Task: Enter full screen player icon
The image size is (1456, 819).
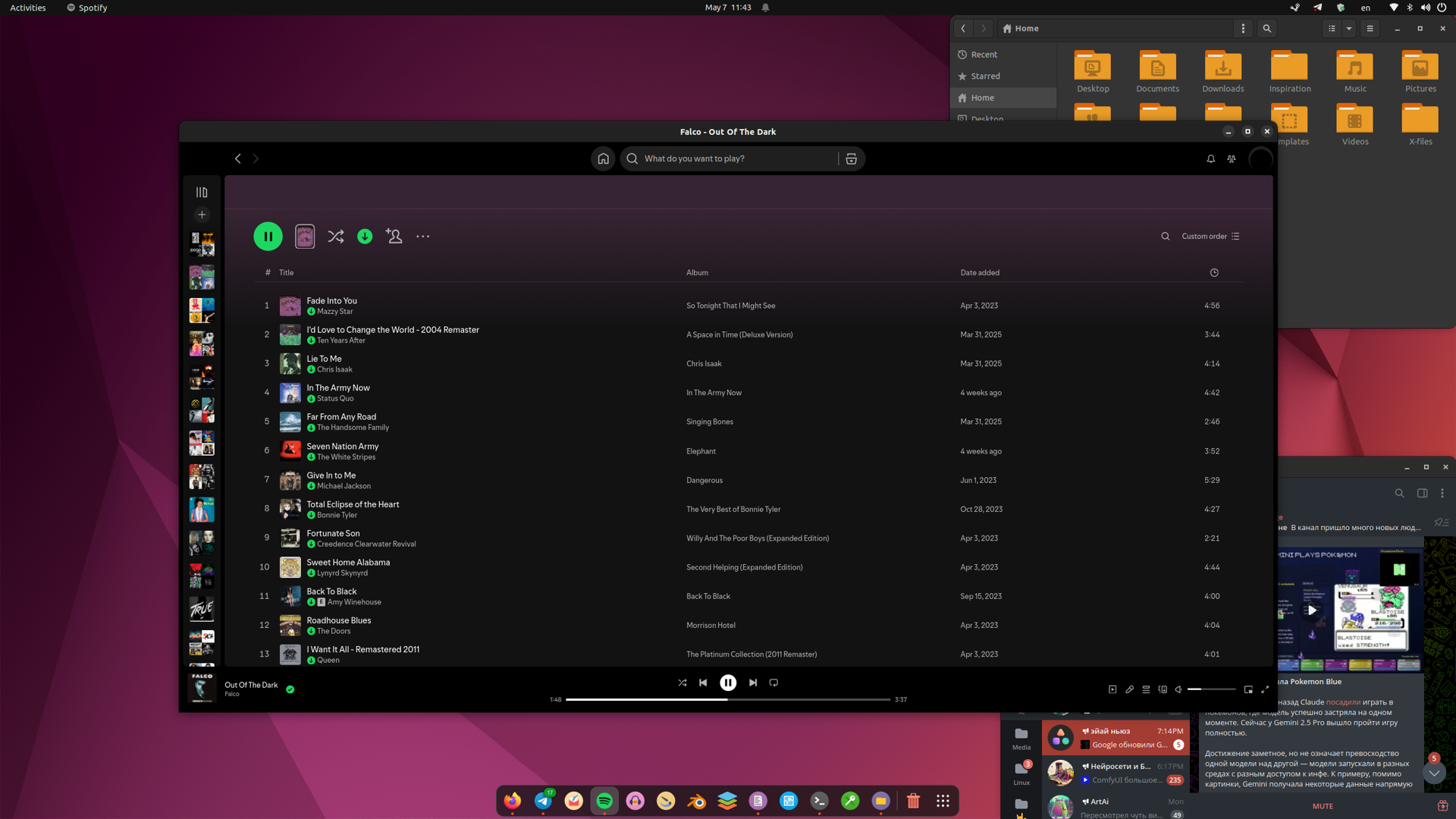Action: click(x=1265, y=689)
